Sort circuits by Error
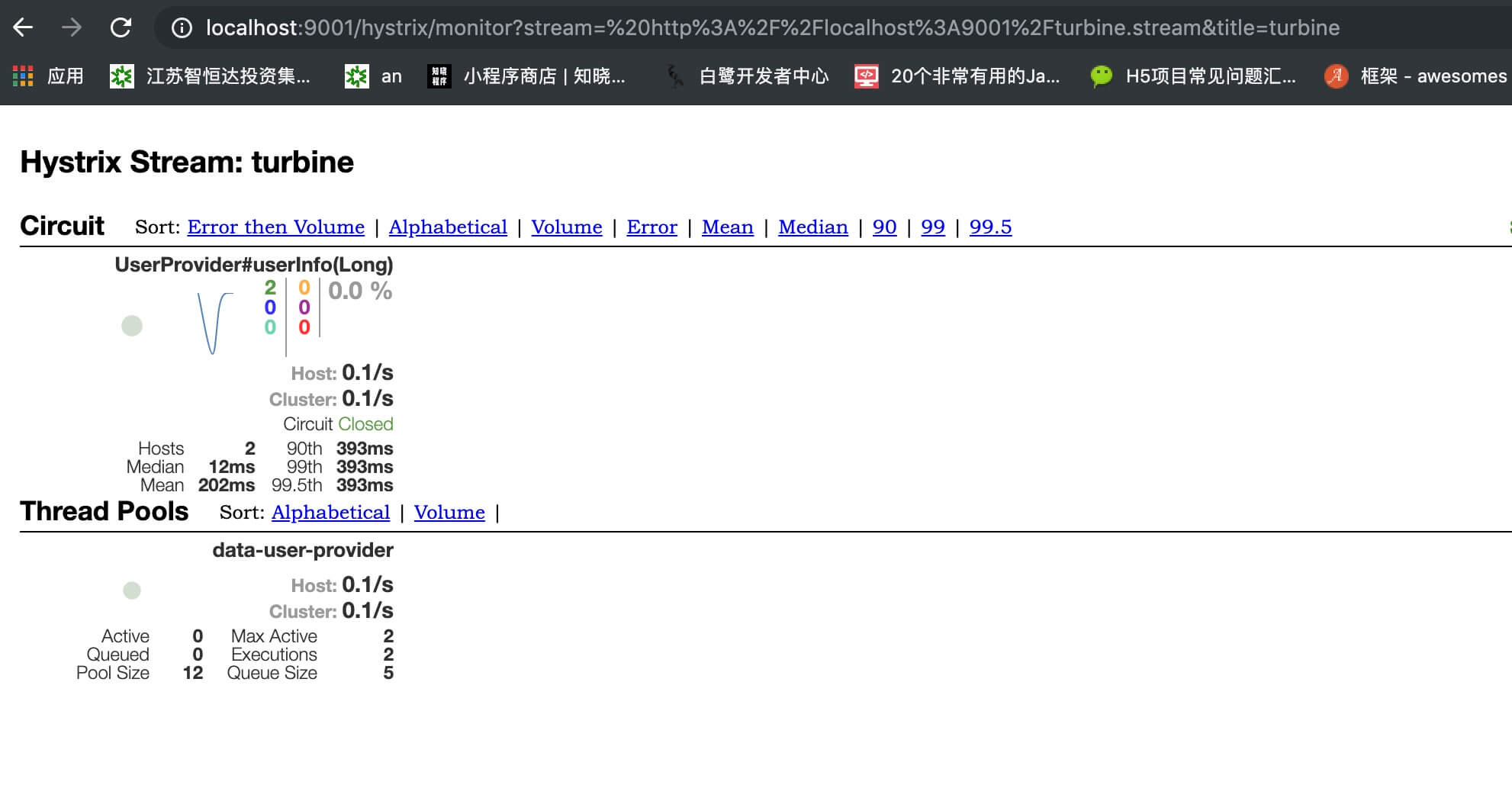This screenshot has height=798, width=1512. [652, 227]
